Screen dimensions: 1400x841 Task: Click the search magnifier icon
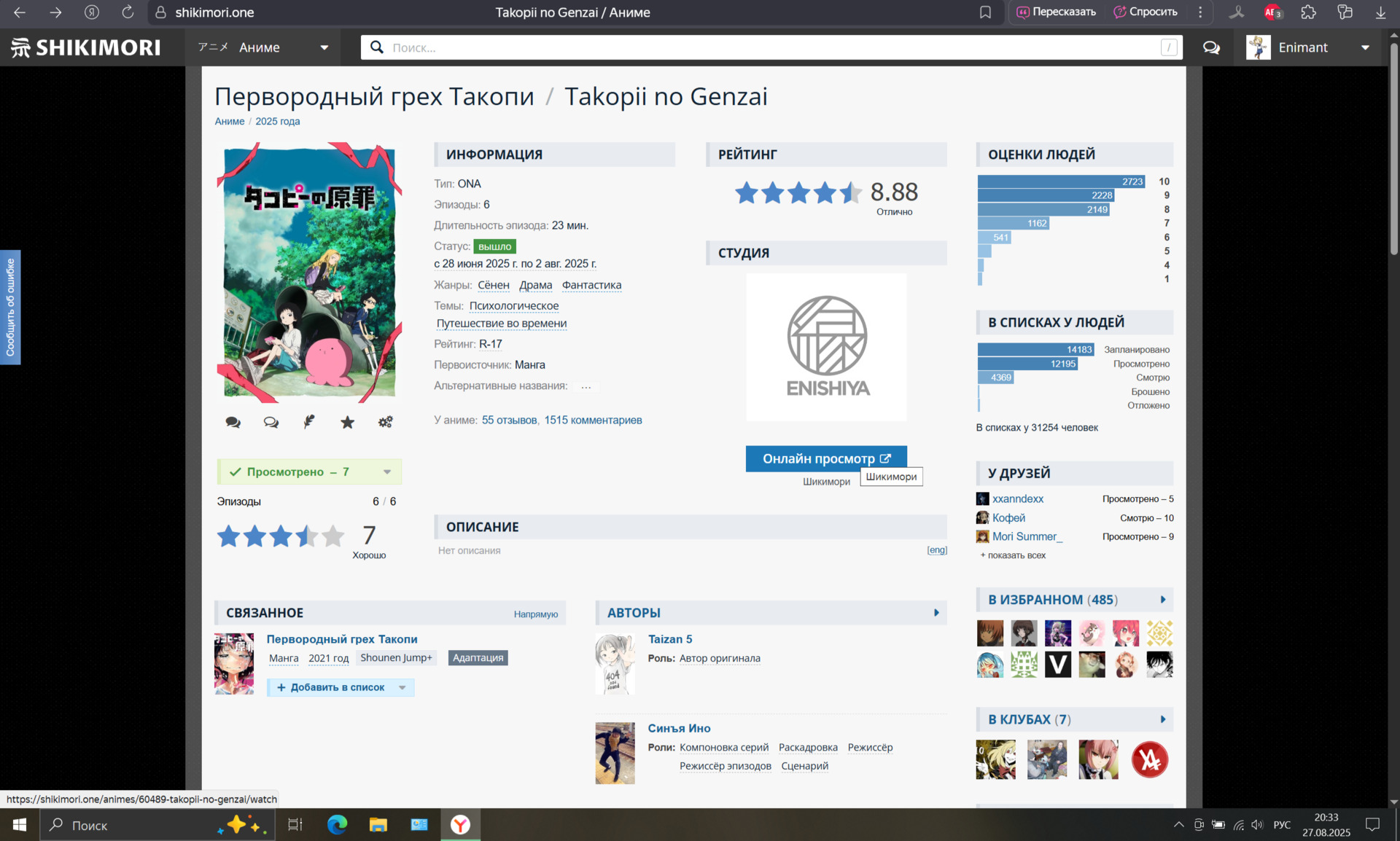tap(377, 47)
